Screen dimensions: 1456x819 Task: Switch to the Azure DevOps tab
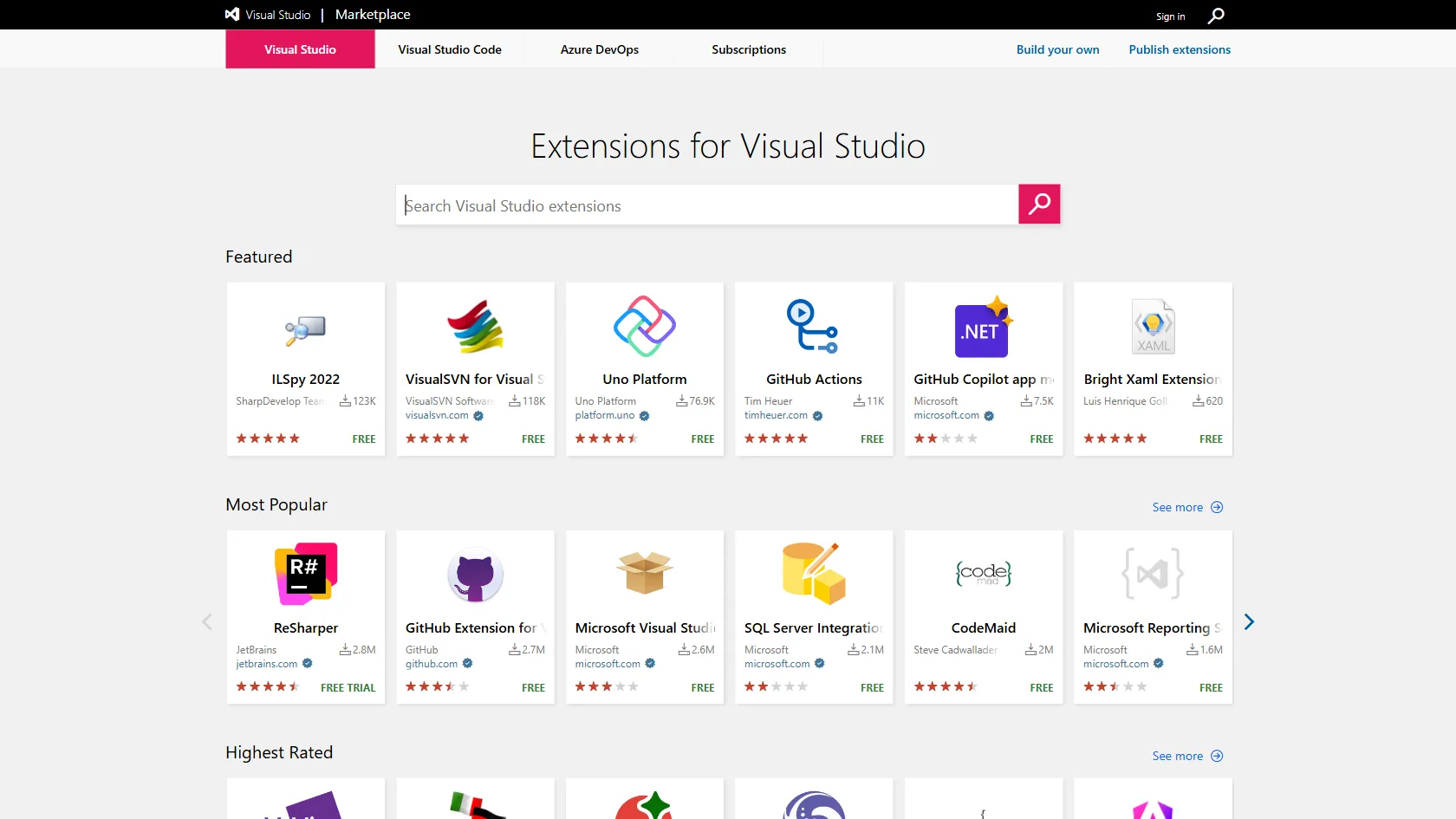tap(600, 49)
